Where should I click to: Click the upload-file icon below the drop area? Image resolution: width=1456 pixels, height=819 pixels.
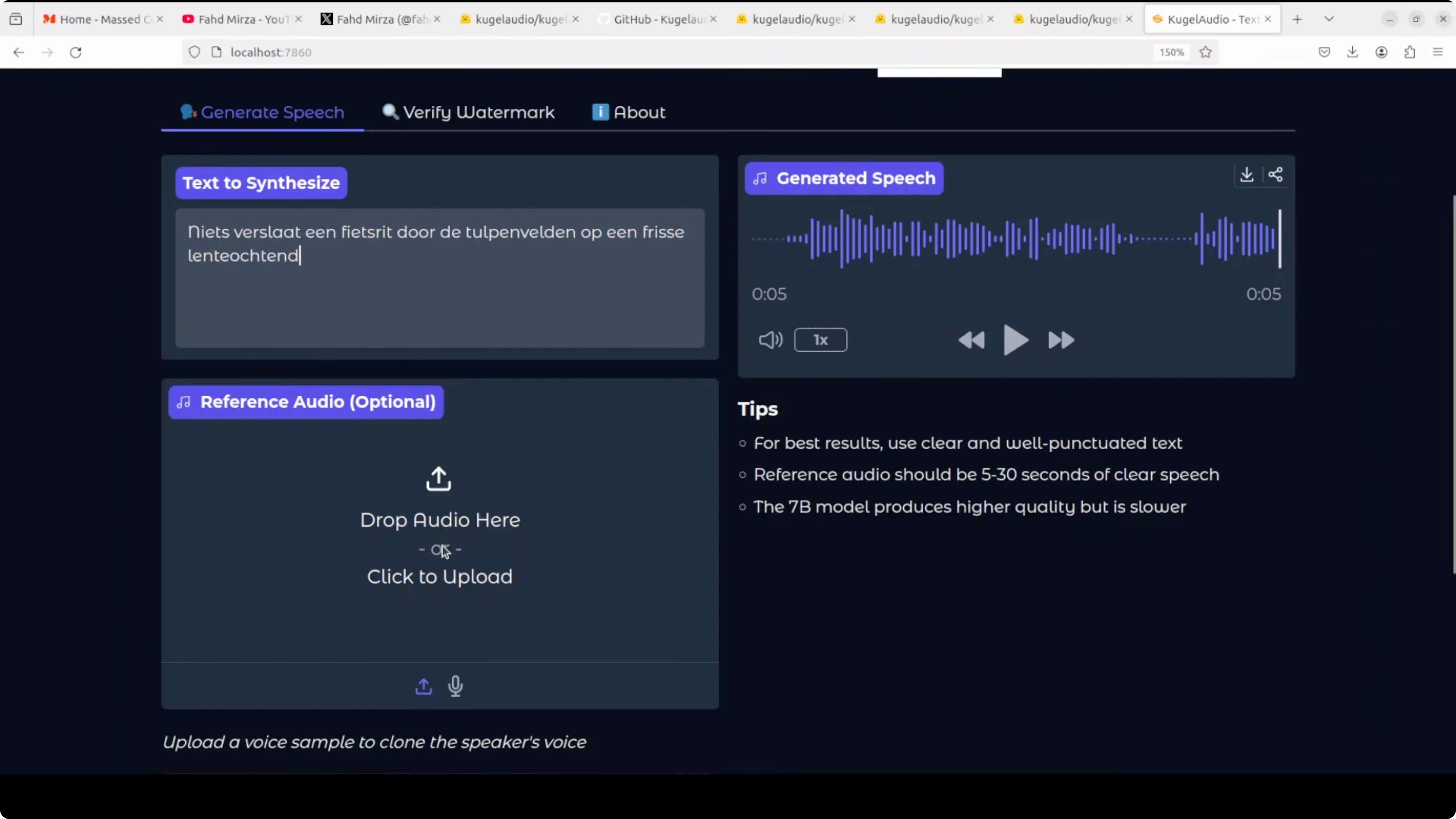coord(423,686)
